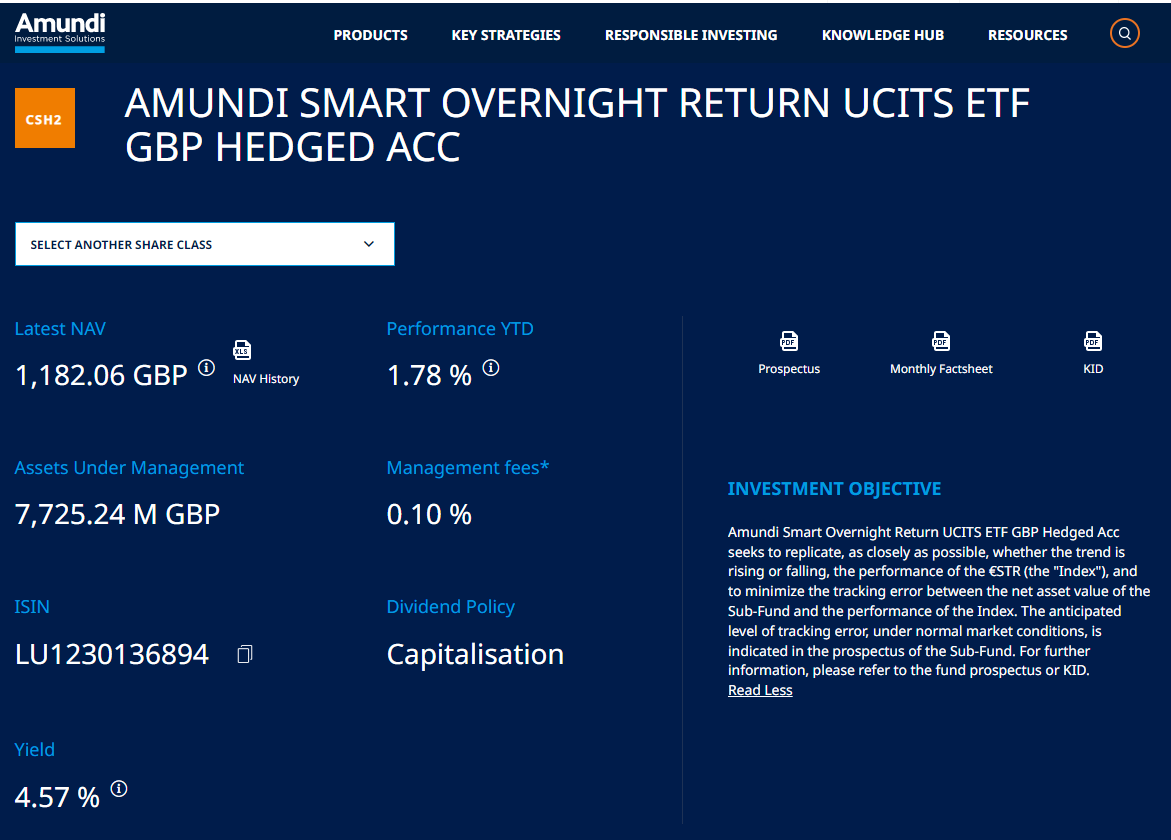Open the search magnifier icon
Image resolution: width=1171 pixels, height=840 pixels.
1125,34
